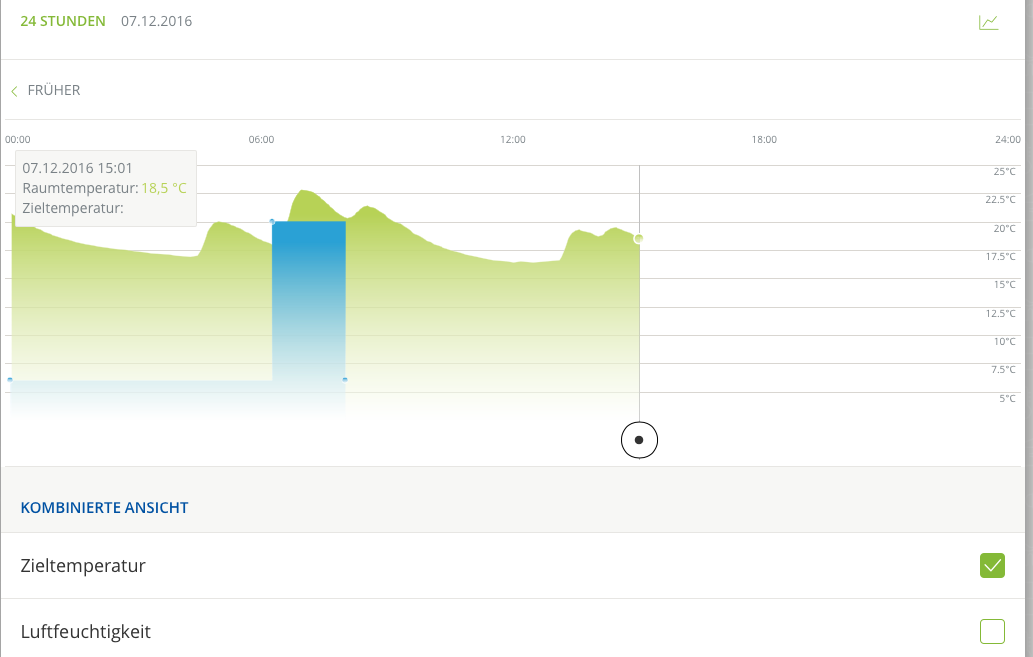Click the 12.5°C axis label
This screenshot has height=657, width=1033.
point(1001,314)
